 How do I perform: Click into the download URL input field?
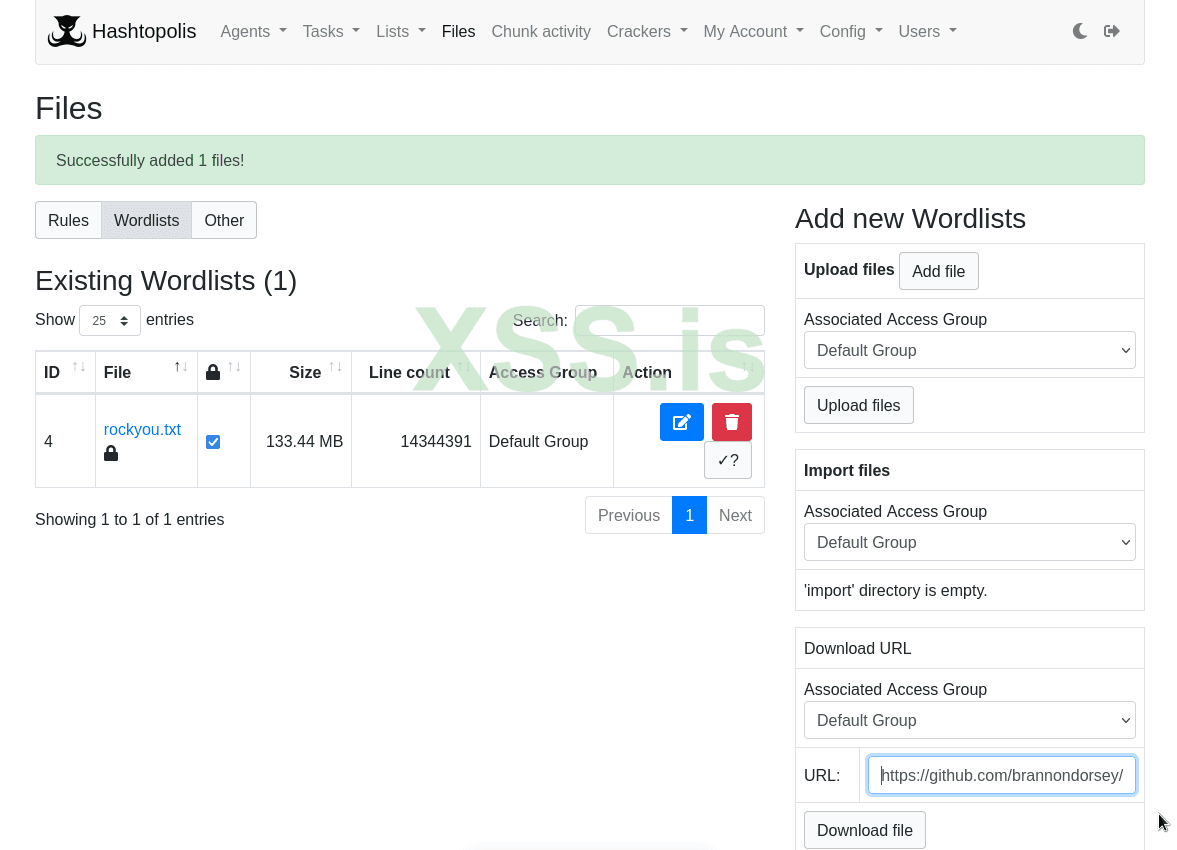[1001, 776]
